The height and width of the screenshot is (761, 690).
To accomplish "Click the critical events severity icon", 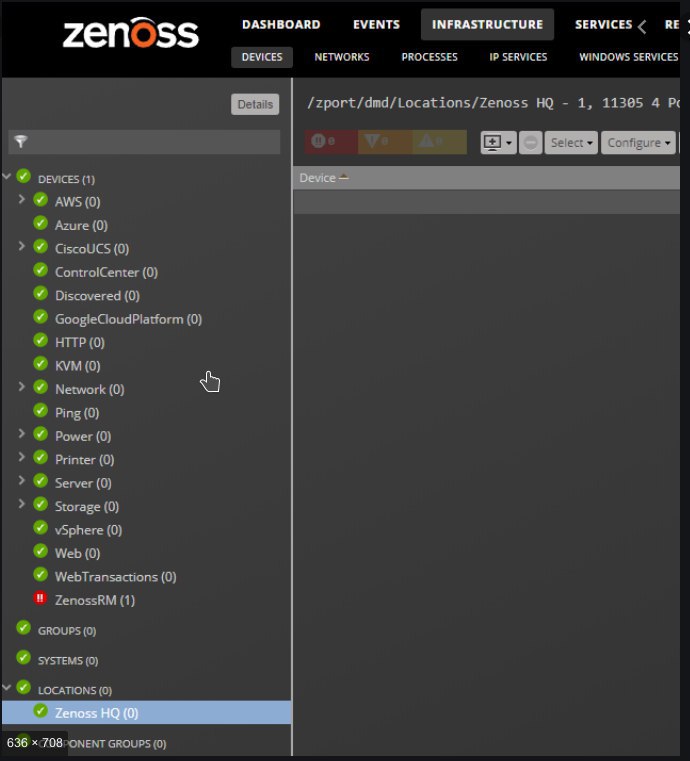I will (319, 141).
